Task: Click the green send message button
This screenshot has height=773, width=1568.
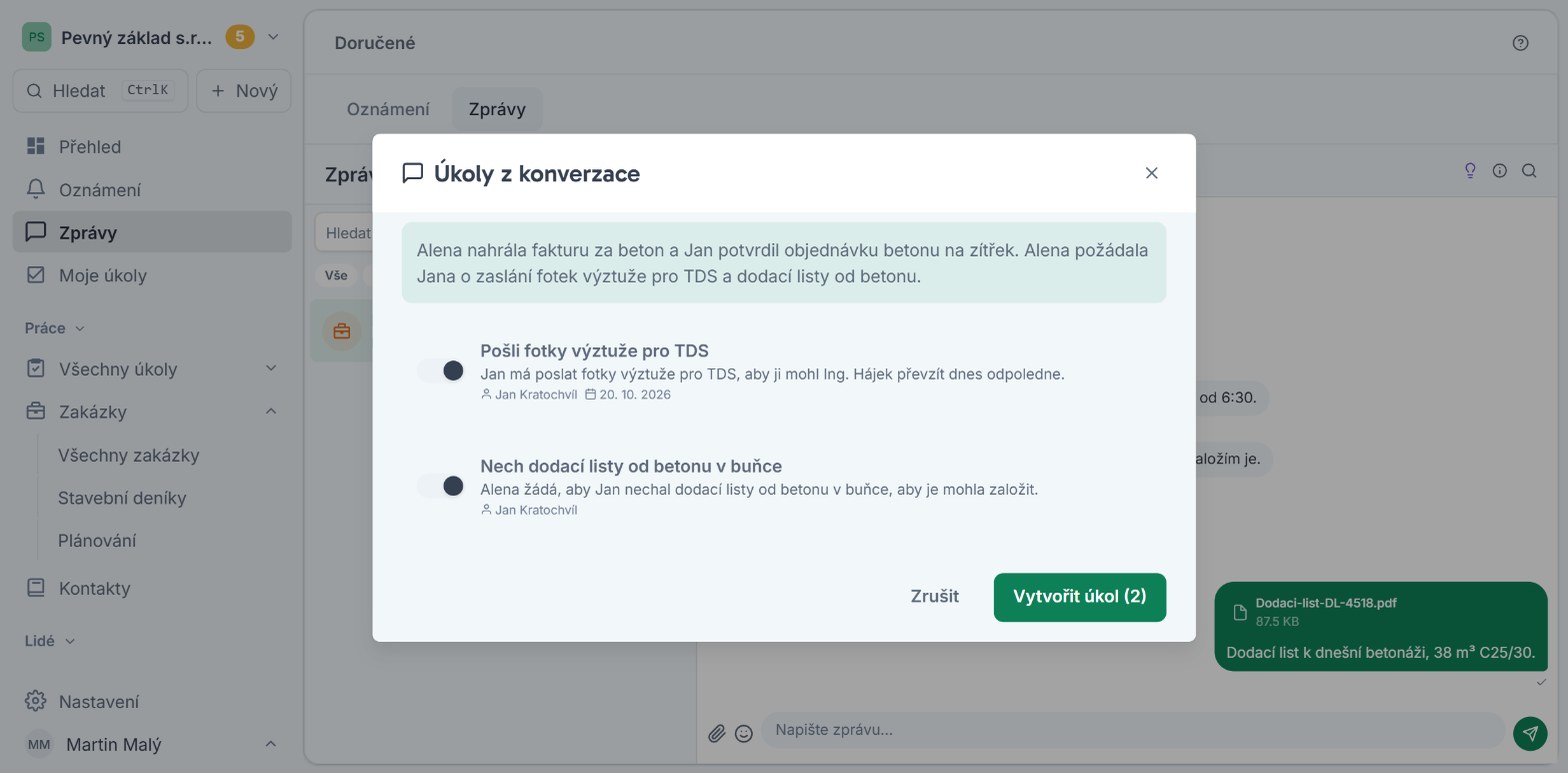Action: pos(1530,733)
